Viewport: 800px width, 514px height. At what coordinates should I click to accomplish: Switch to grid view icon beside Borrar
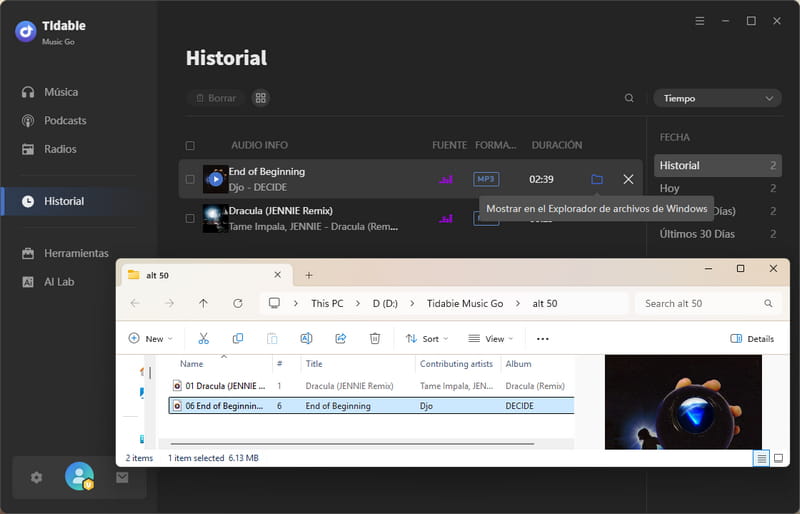tap(260, 98)
